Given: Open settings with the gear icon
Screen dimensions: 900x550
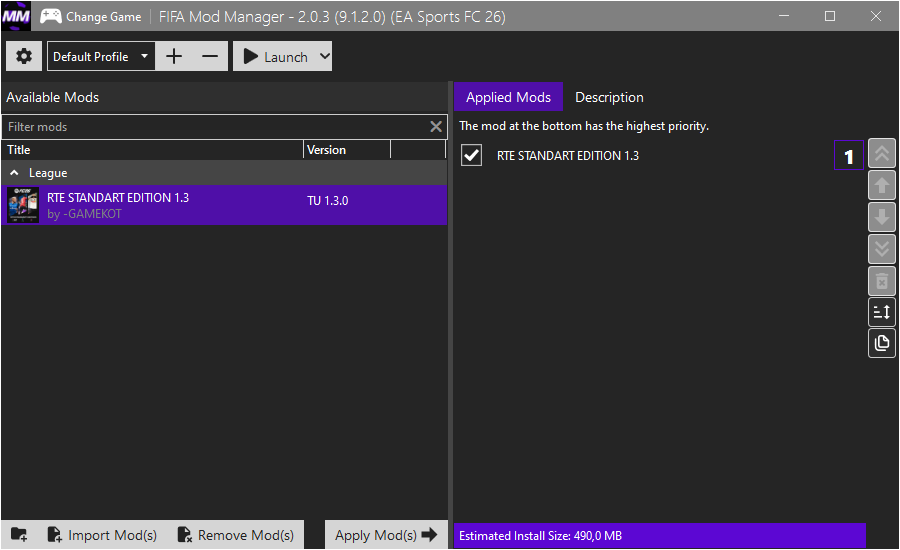Looking at the screenshot, I should click(x=24, y=57).
